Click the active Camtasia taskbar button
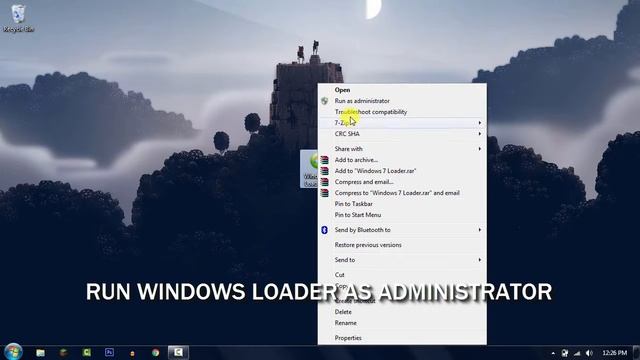 coord(178,352)
